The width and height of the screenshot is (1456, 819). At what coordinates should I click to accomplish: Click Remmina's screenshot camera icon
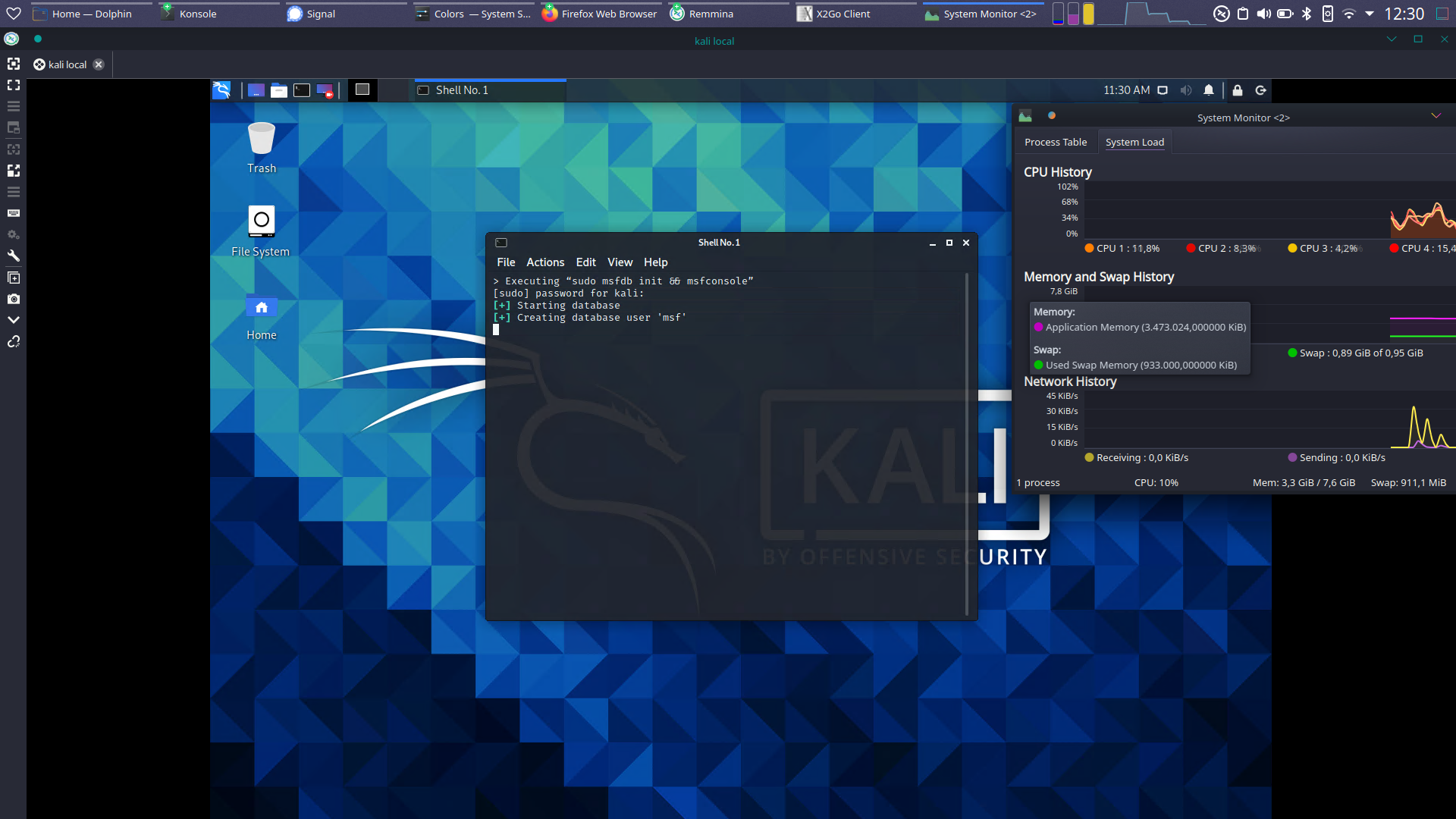[14, 299]
